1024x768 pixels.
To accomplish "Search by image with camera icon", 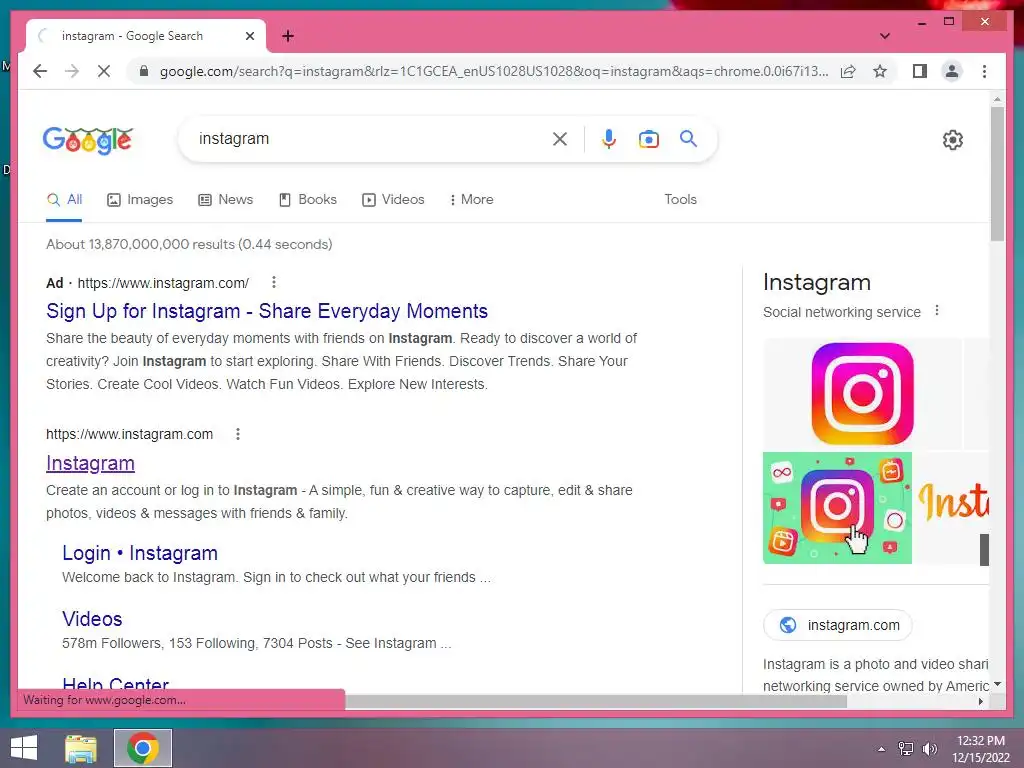I will pyautogui.click(x=648, y=138).
